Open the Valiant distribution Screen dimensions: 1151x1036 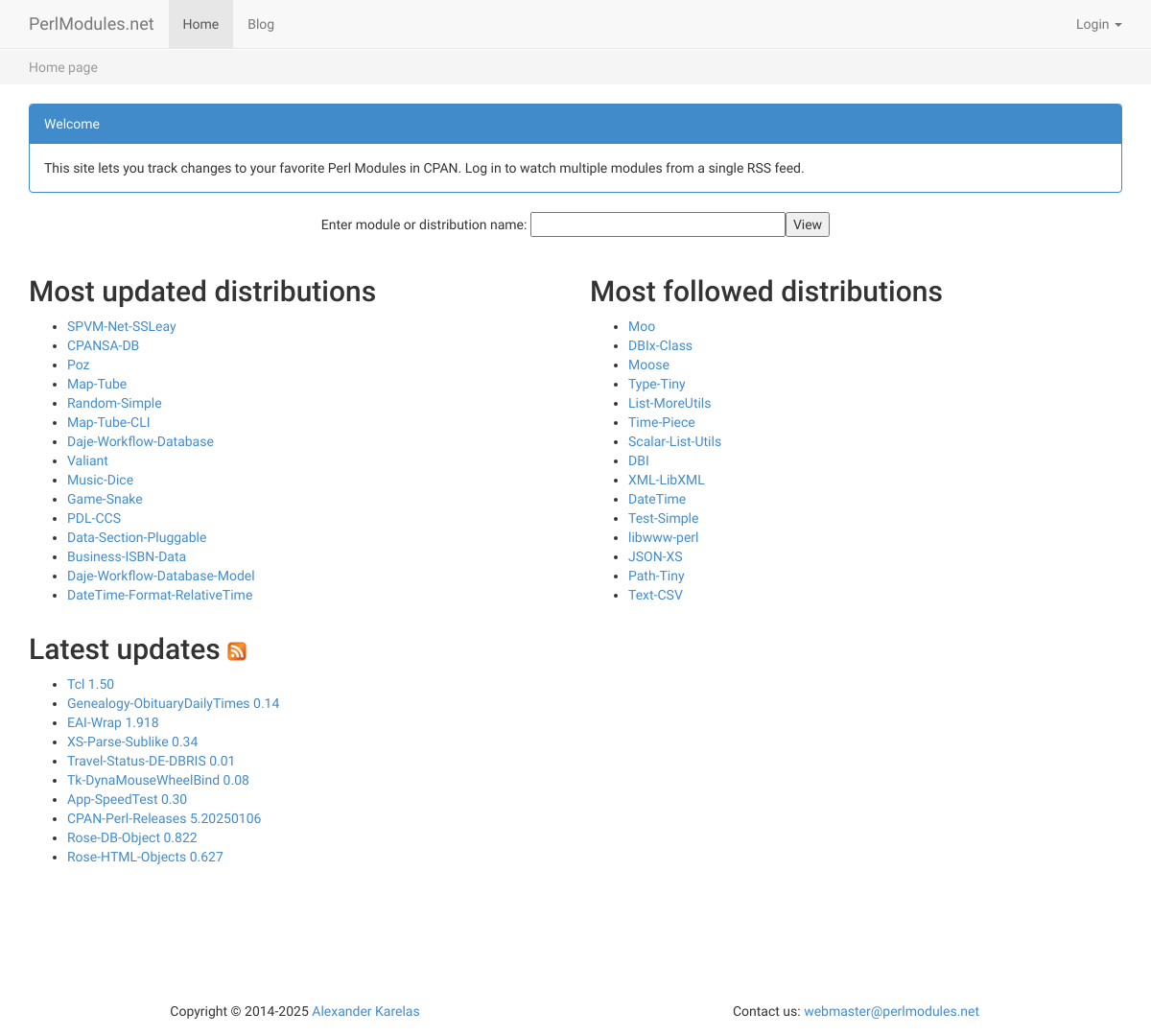(87, 460)
